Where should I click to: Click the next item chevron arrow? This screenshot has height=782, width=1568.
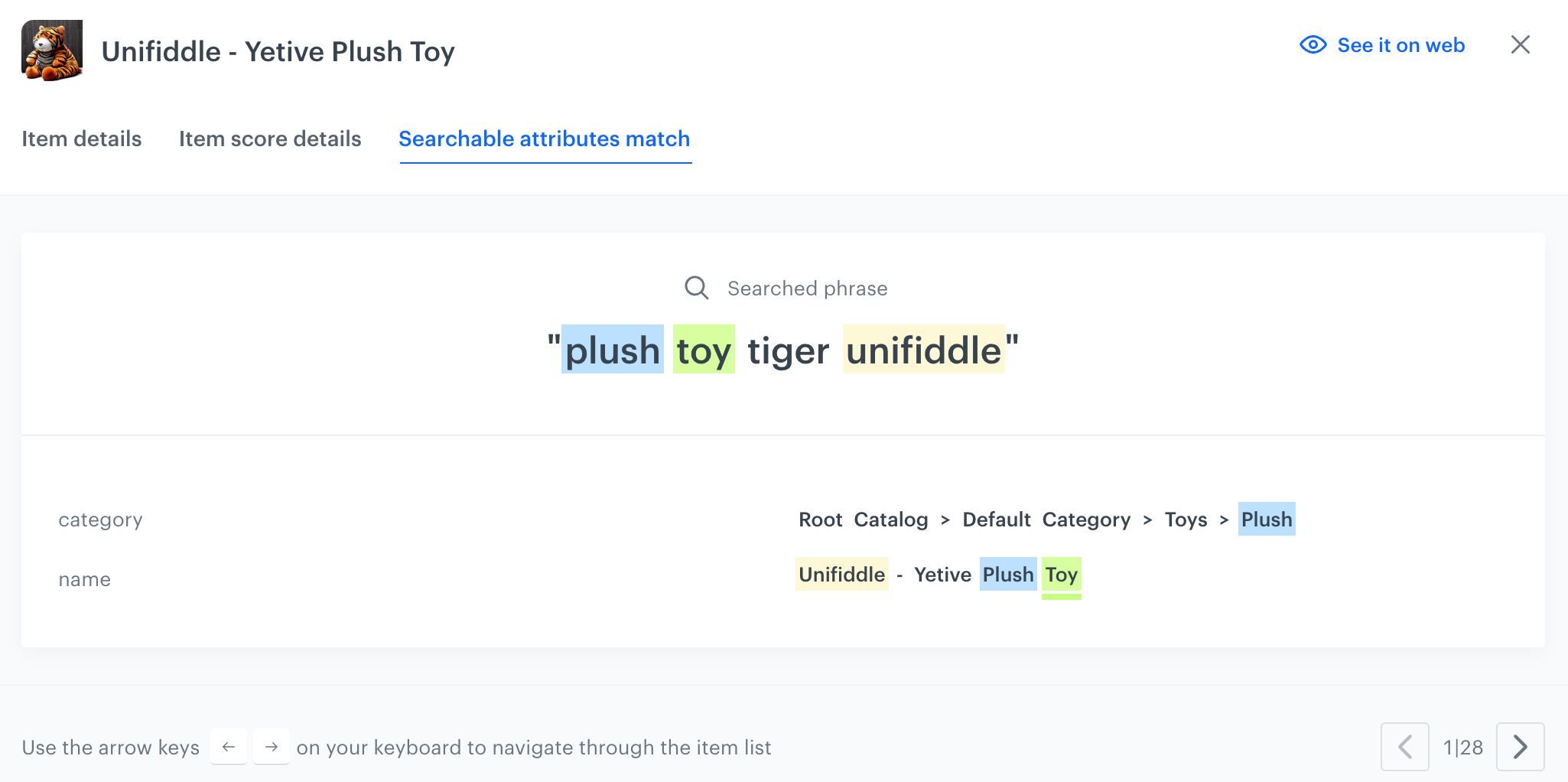pos(1520,747)
